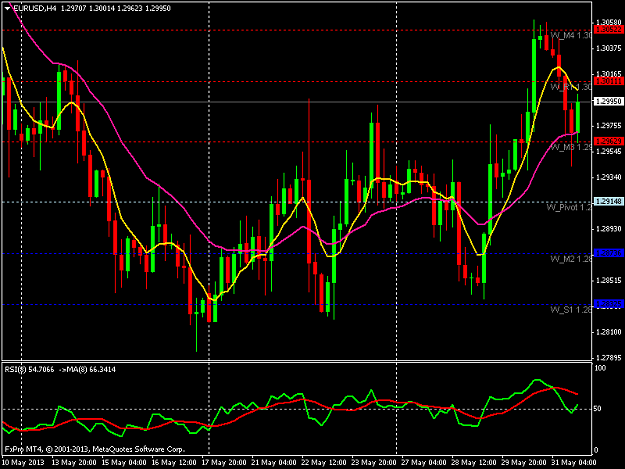Click the 1.28930 price scale value
Viewport: 625px width, 469px height.
point(609,229)
